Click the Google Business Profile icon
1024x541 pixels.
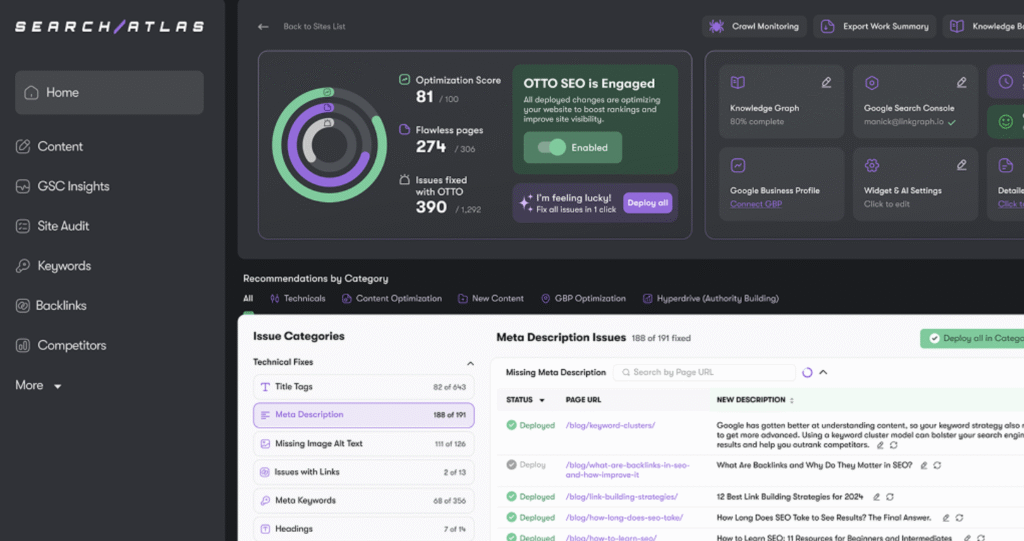pos(737,165)
